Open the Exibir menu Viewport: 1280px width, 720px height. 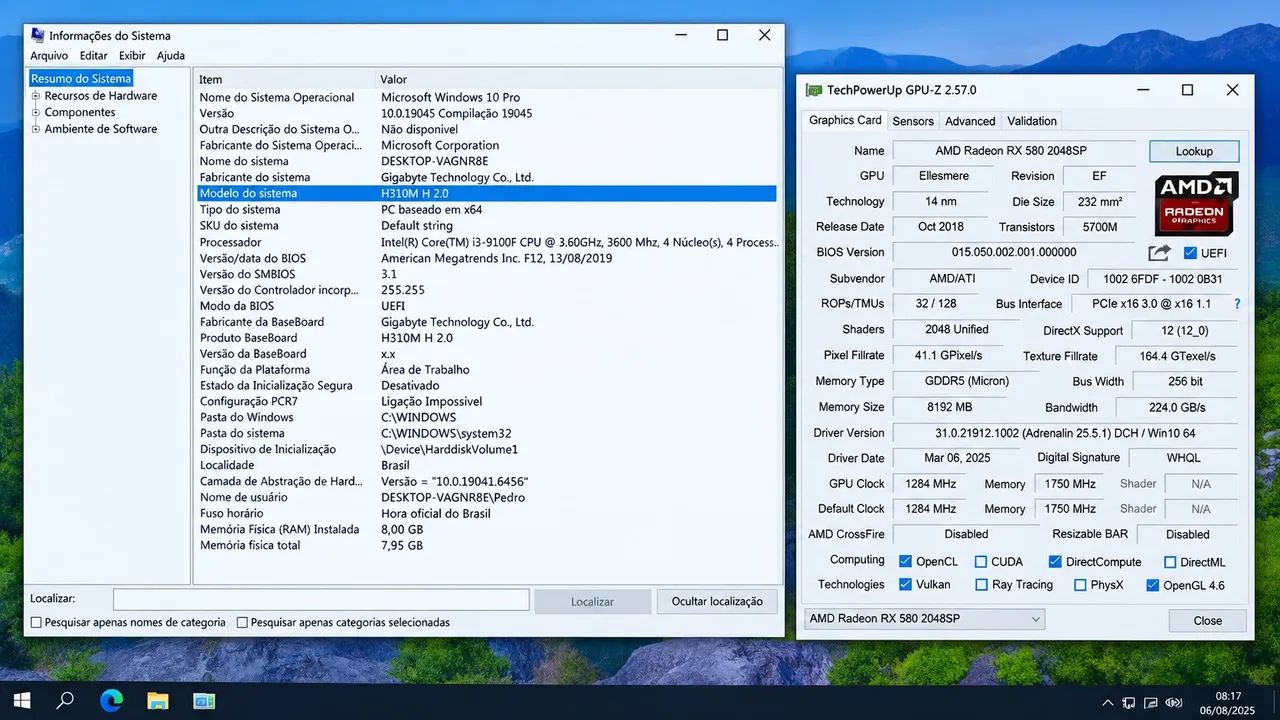132,56
